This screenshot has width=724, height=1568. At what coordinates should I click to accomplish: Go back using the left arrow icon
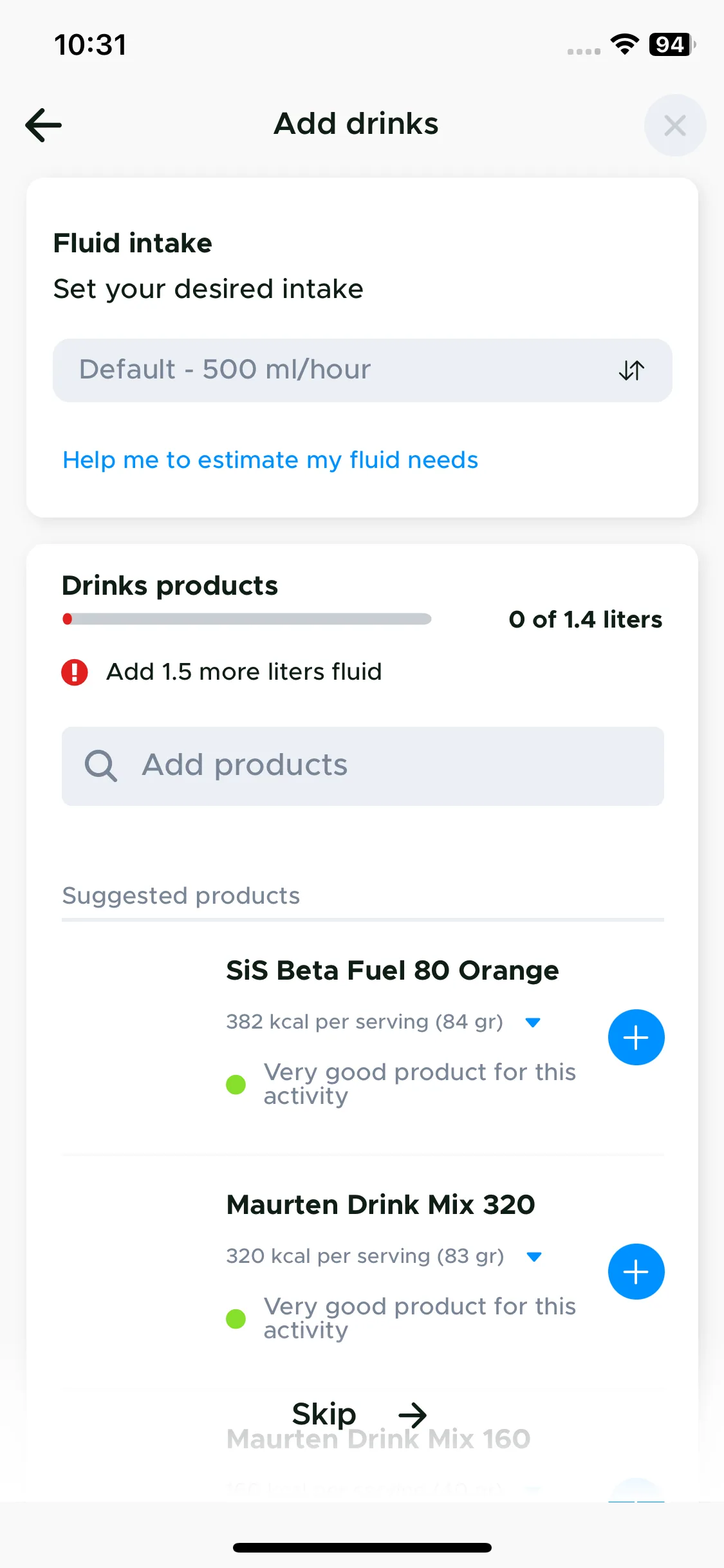click(43, 125)
